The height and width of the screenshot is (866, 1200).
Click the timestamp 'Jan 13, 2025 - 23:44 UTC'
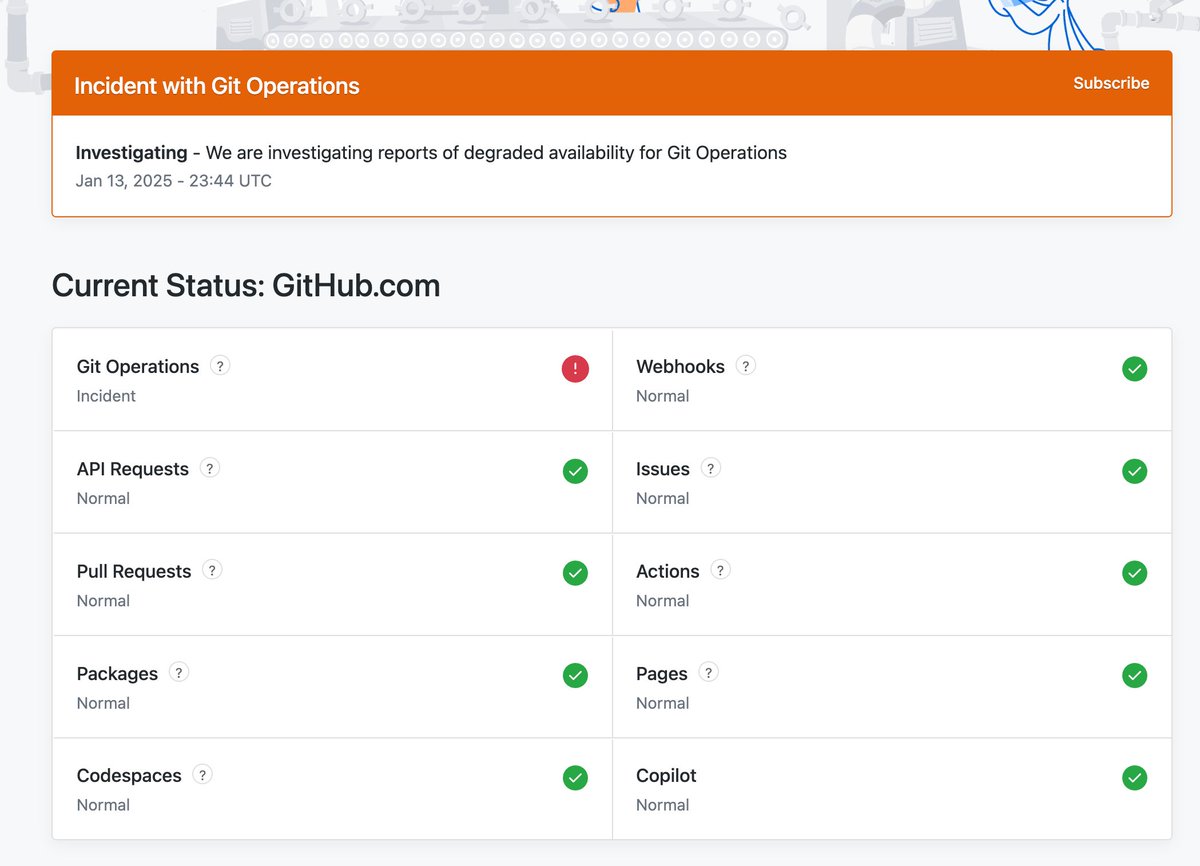174,181
